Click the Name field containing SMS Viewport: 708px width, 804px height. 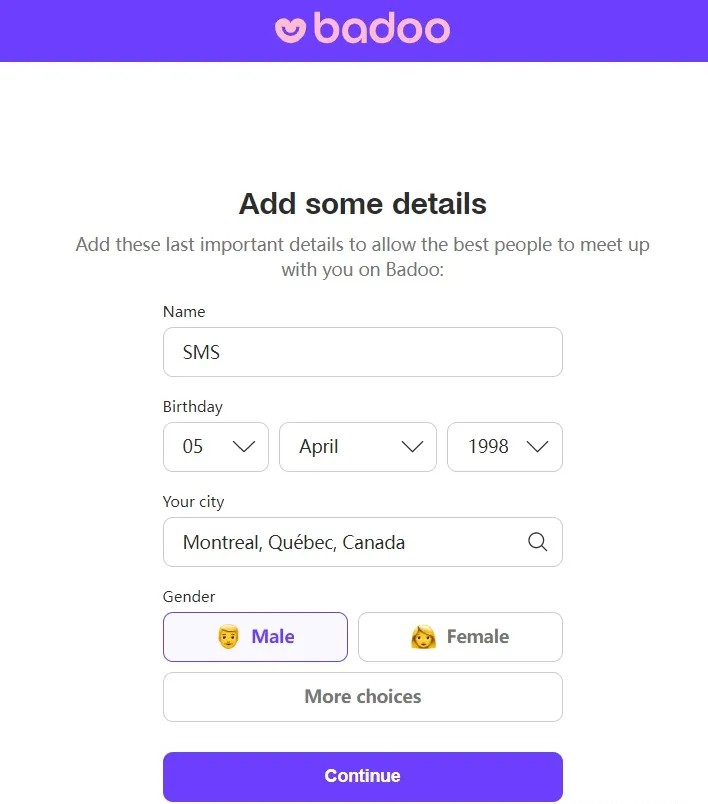coord(362,352)
